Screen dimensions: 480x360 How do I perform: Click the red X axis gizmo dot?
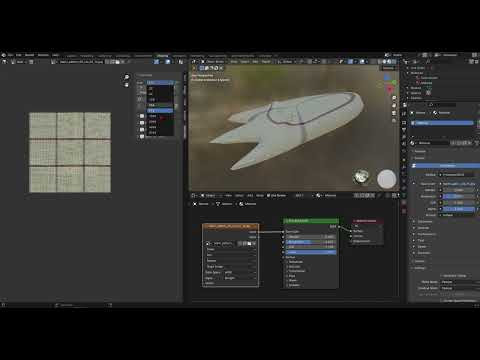390,89
